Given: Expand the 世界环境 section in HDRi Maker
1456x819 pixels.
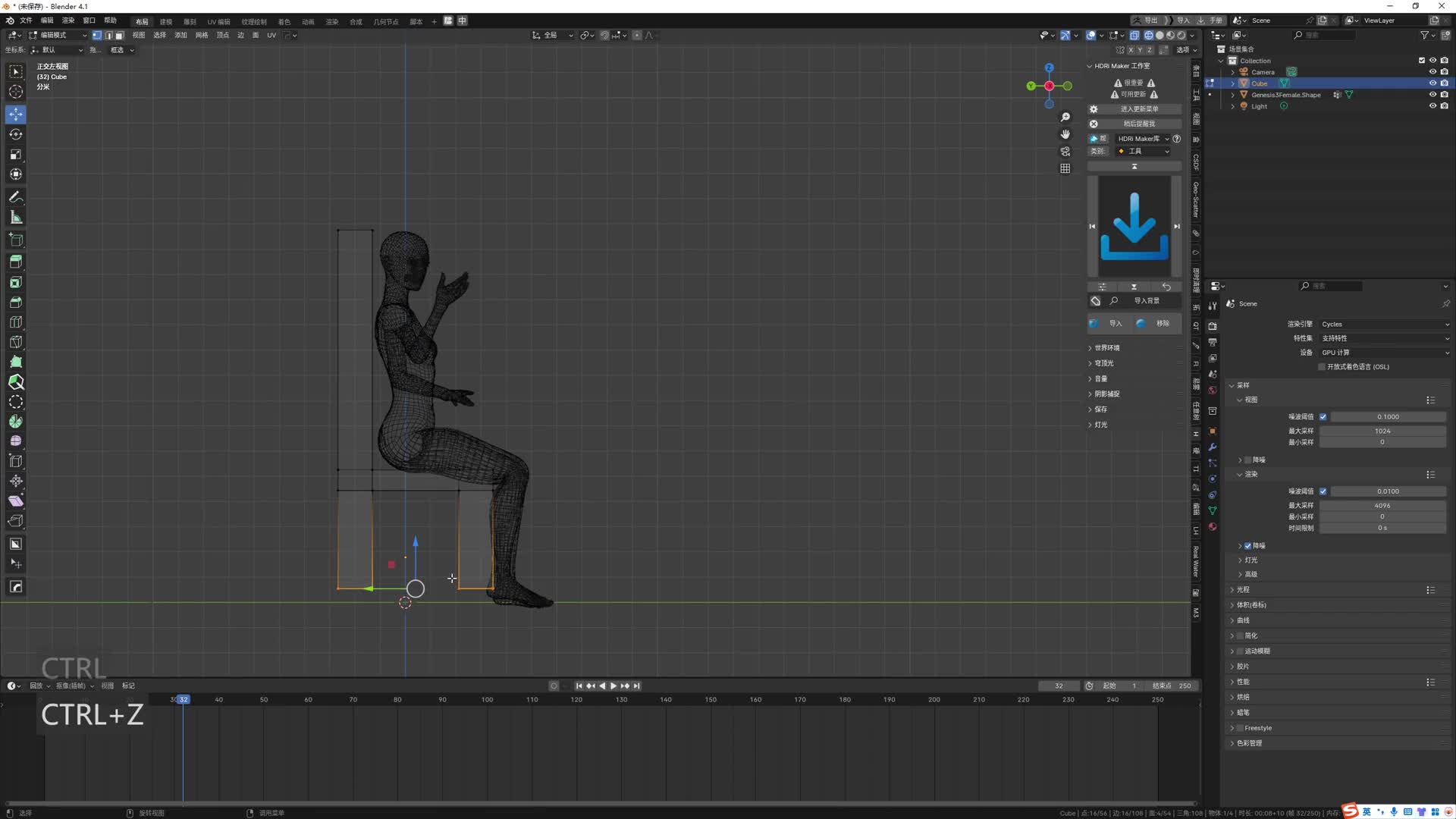Looking at the screenshot, I should [x=1106, y=348].
